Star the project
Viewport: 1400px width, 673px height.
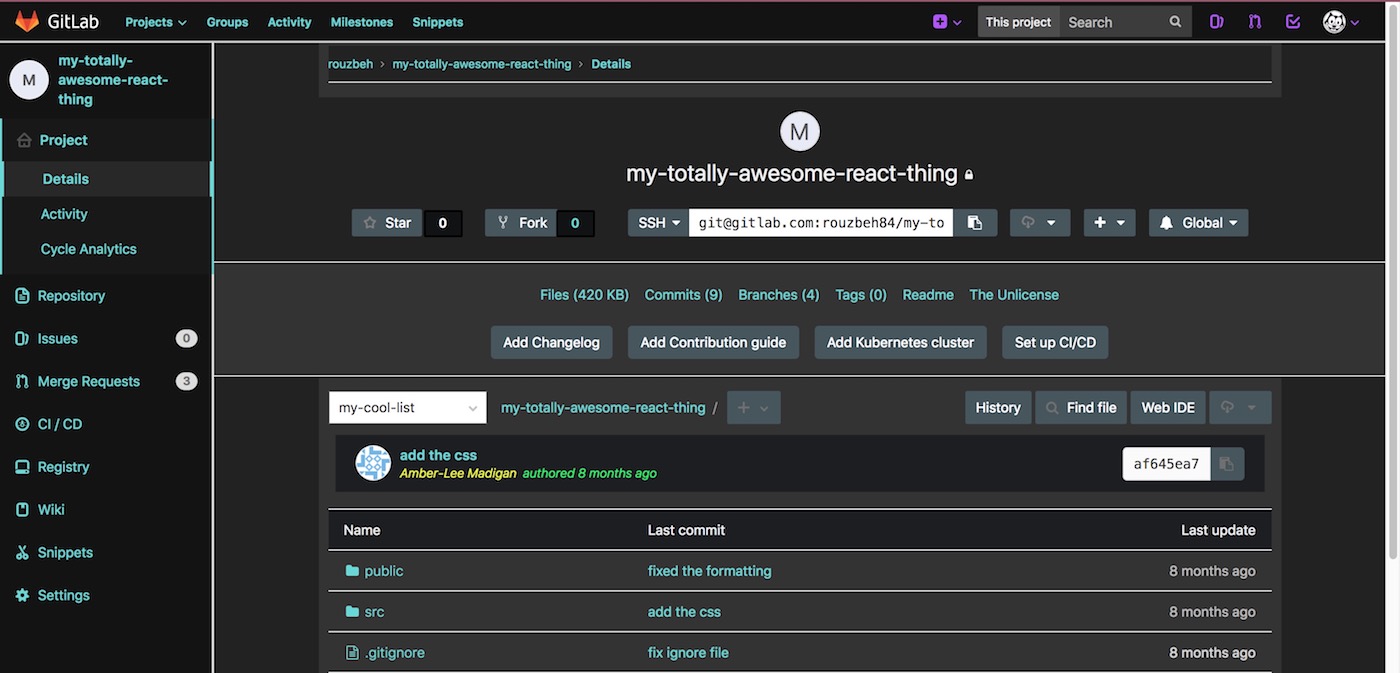(x=387, y=222)
